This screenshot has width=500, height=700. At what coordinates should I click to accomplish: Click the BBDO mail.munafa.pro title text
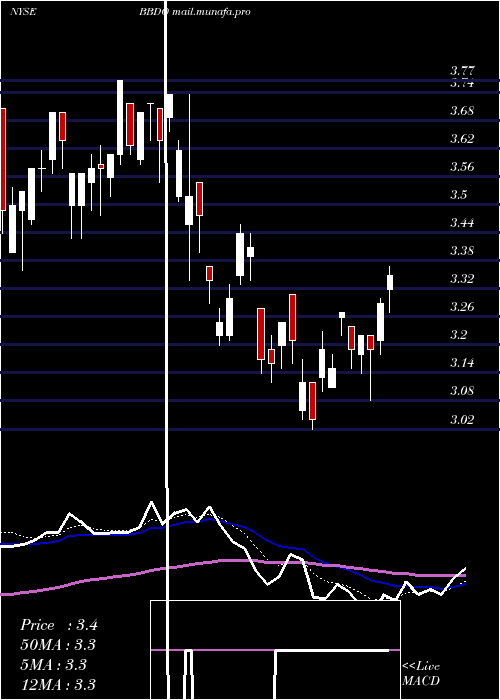coord(194,12)
